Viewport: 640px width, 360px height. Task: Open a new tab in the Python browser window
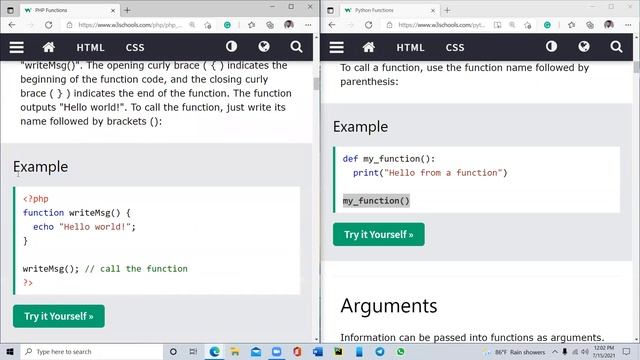[x=447, y=10]
